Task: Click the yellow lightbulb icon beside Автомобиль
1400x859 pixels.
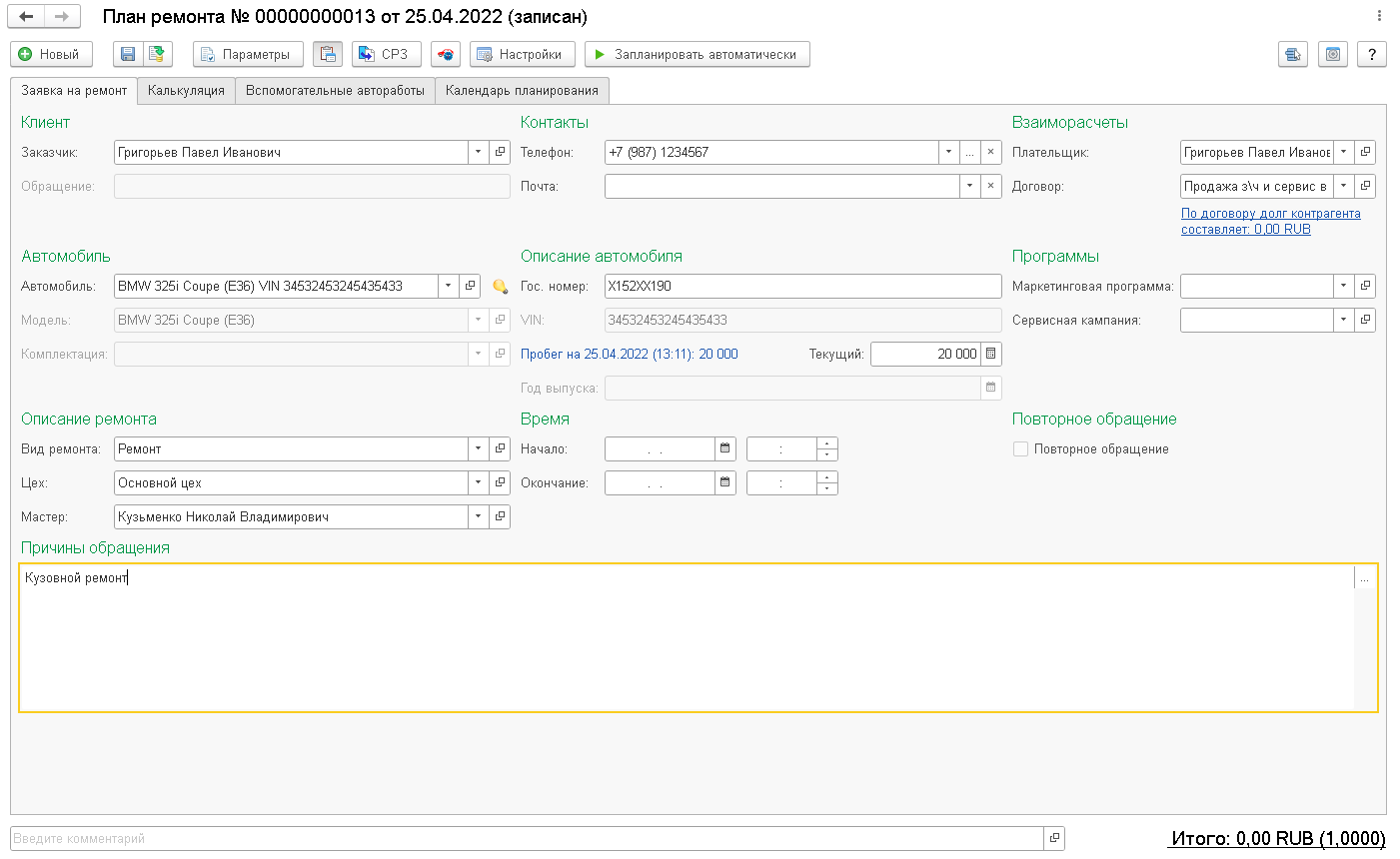Action: (501, 287)
